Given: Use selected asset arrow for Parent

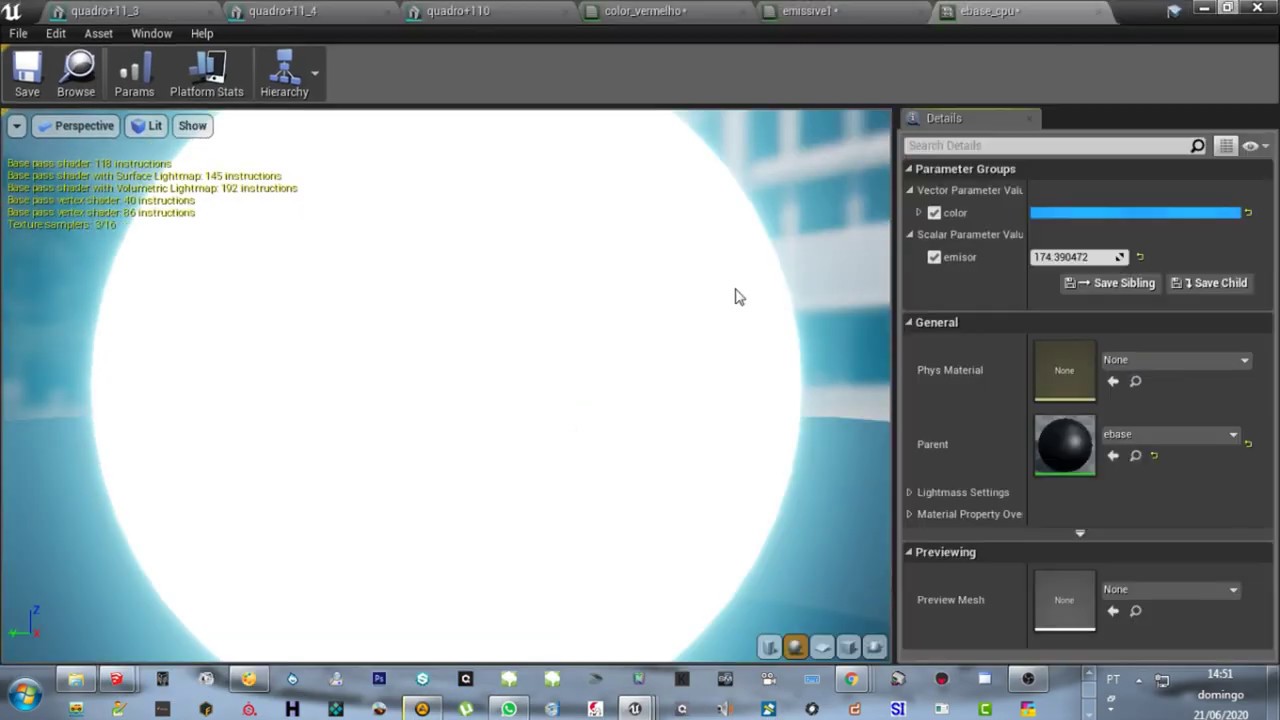Looking at the screenshot, I should pos(1113,456).
